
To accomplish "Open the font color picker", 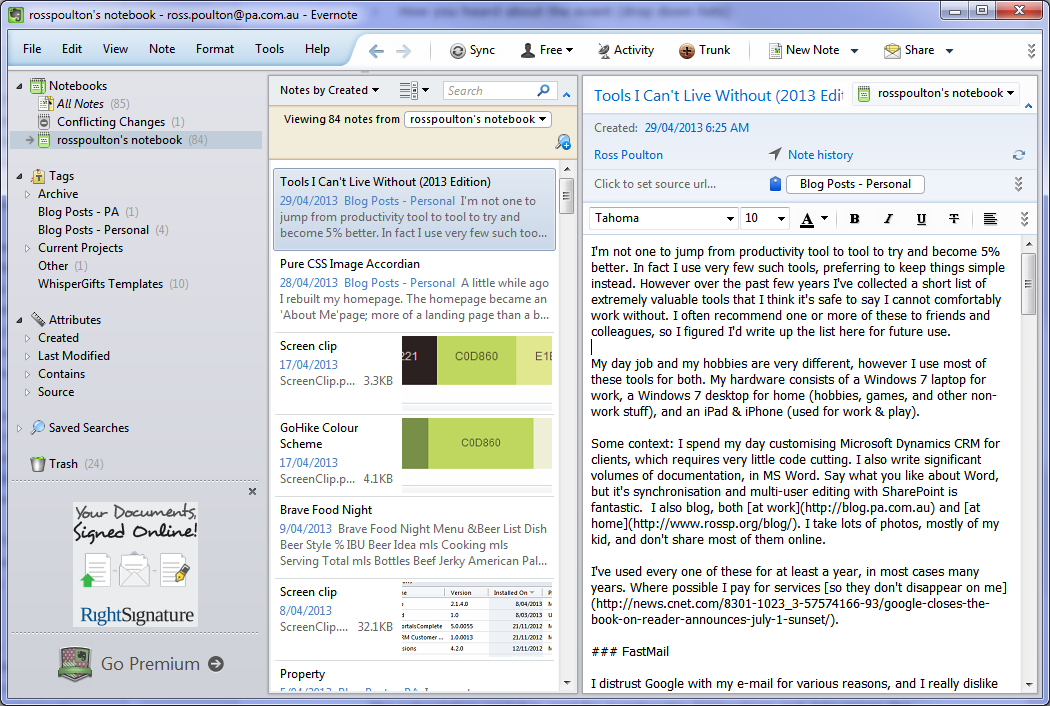I will coord(808,218).
